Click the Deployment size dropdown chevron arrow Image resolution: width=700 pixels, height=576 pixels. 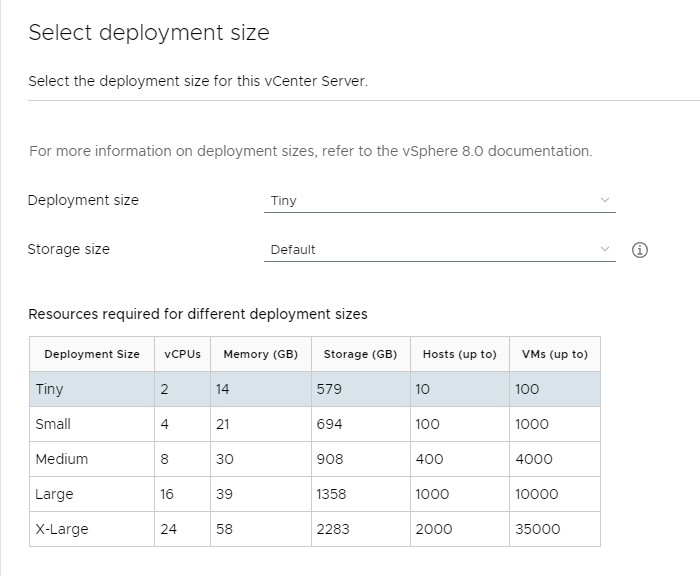coord(604,200)
